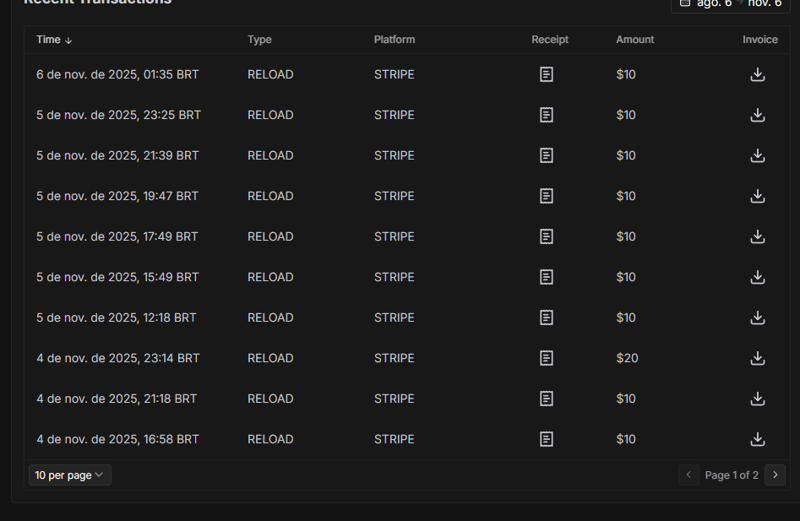Image resolution: width=800 pixels, height=521 pixels.
Task: Click the Type column header
Action: click(259, 40)
